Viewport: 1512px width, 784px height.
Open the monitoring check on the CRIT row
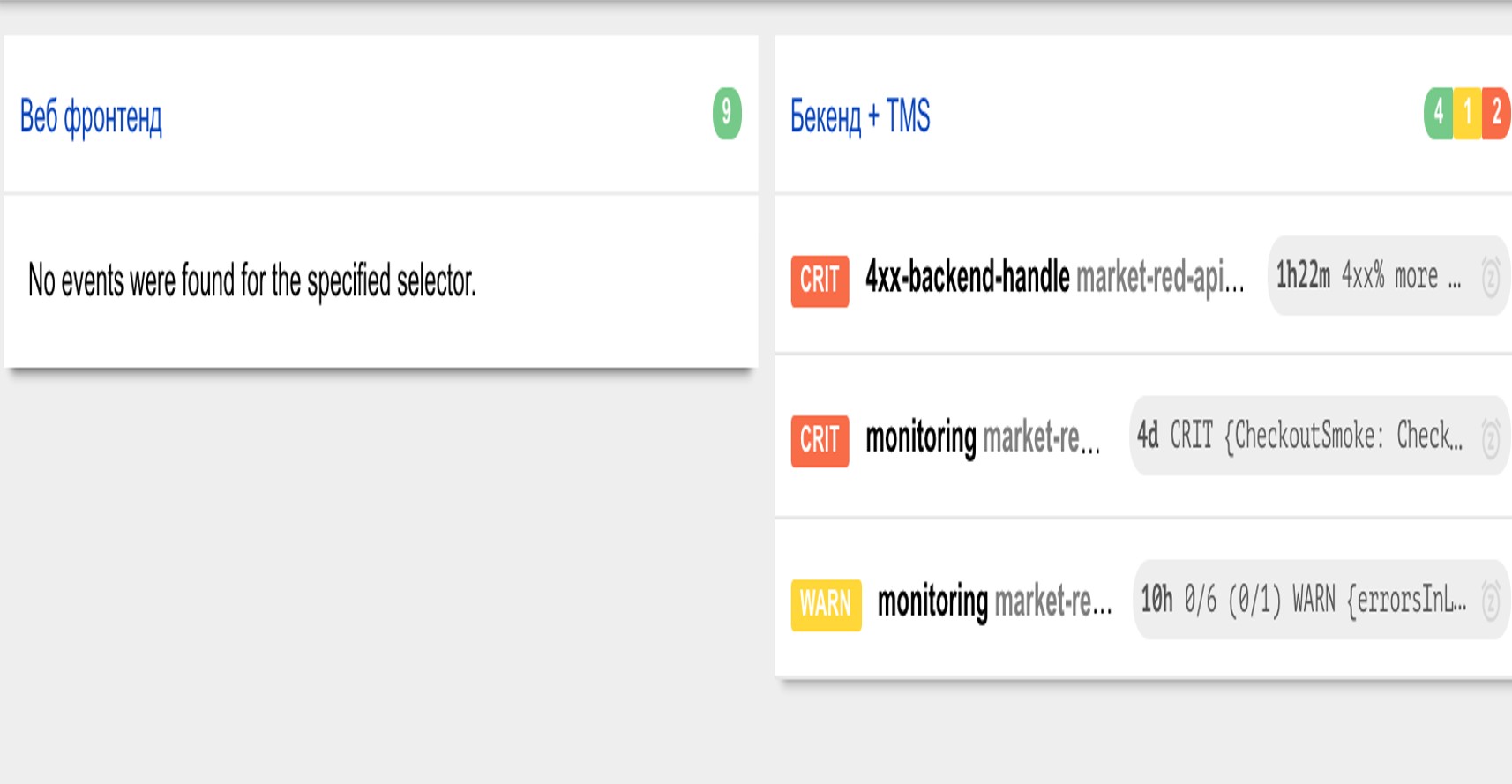point(920,438)
